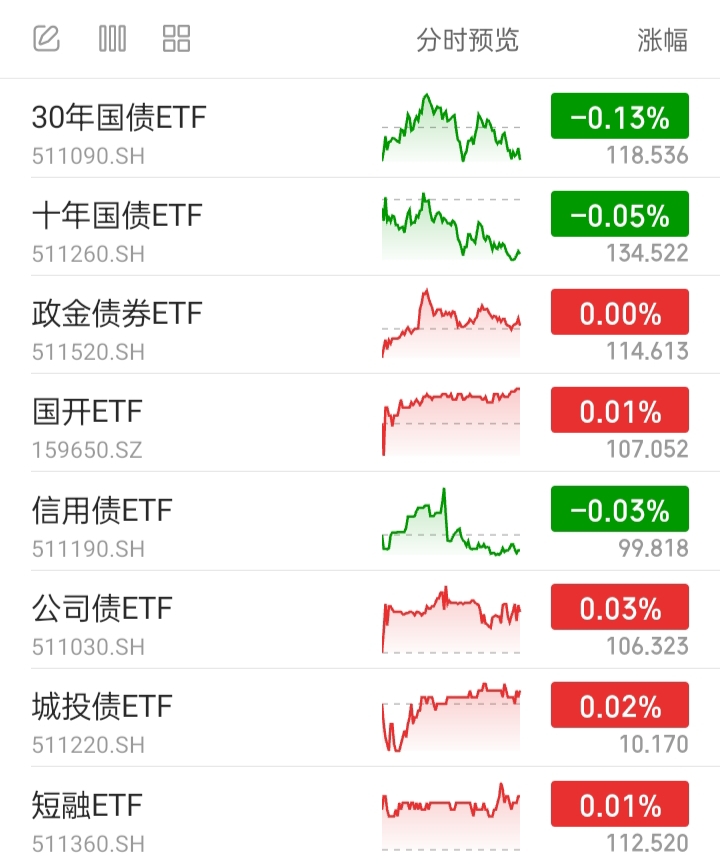The image size is (720, 864).
Task: Tap the 0.03% badge of 公司债ETF
Action: pos(620,608)
